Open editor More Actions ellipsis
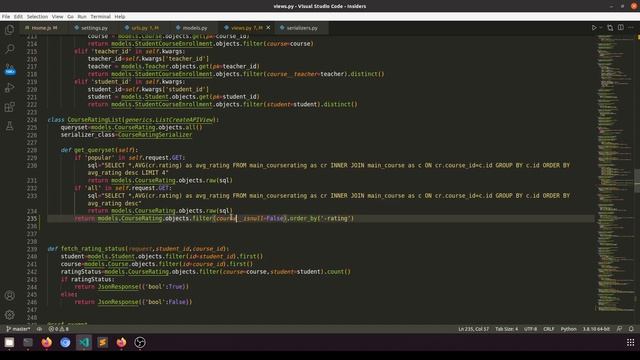Image resolution: width=640 pixels, height=360 pixels. pos(631,28)
